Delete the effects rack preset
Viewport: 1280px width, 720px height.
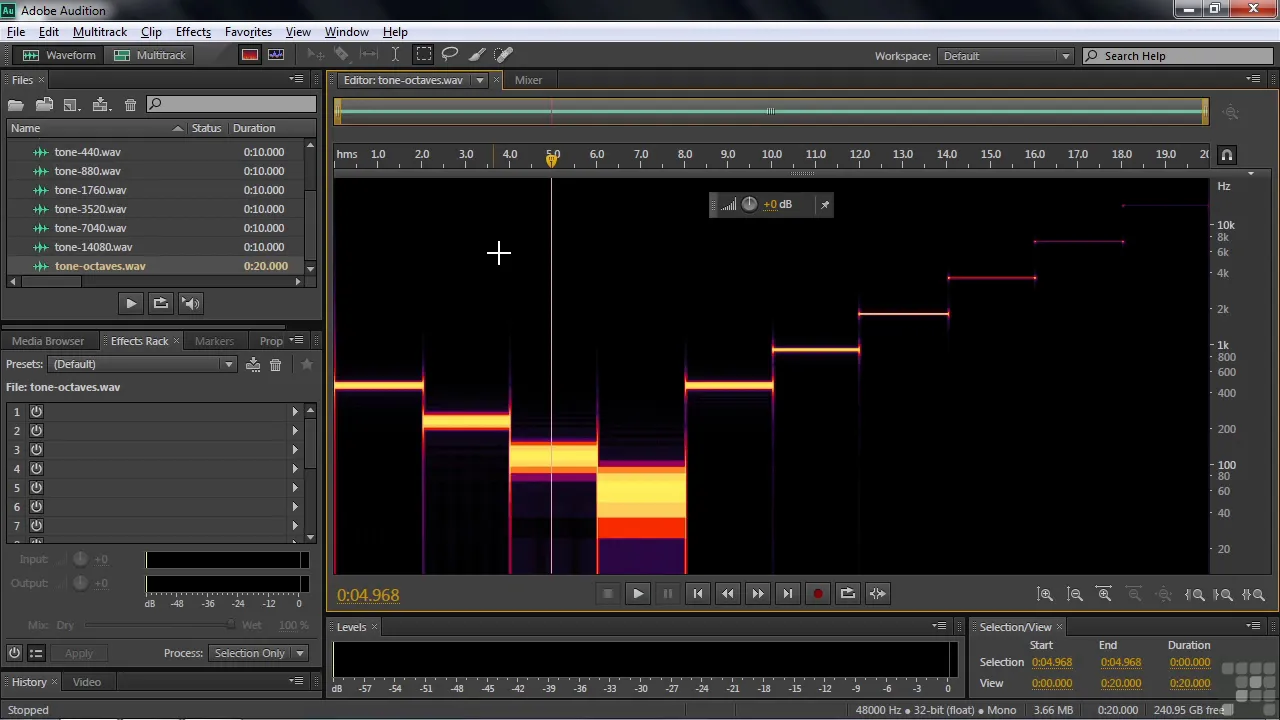click(276, 365)
